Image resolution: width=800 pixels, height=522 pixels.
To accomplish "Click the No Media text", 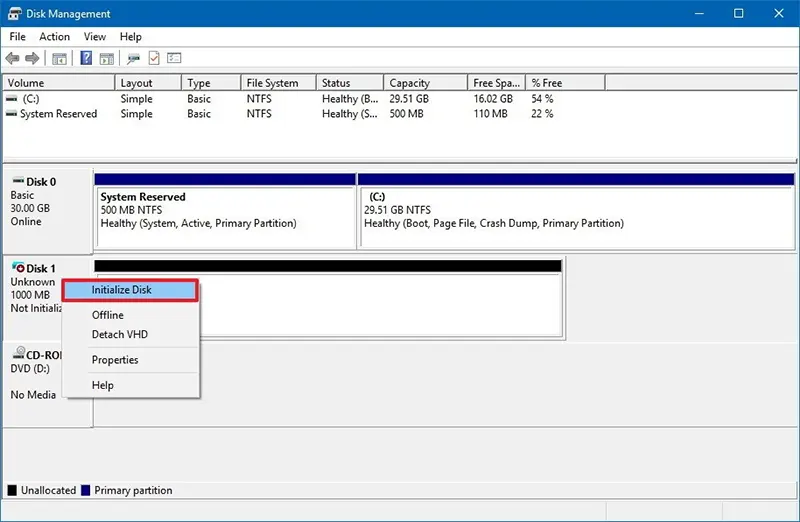I will point(33,394).
